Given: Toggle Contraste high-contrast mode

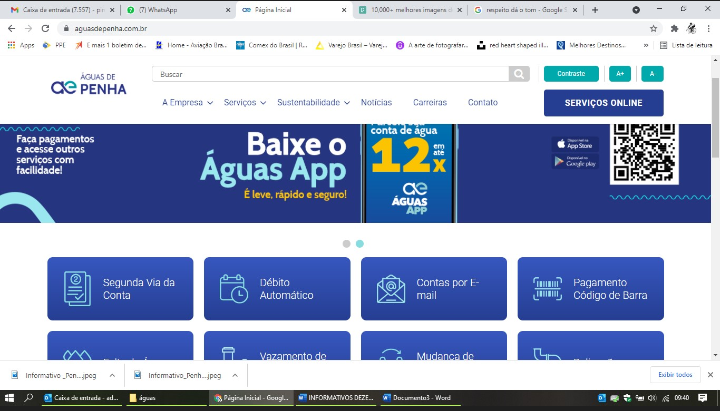Looking at the screenshot, I should 571,74.
